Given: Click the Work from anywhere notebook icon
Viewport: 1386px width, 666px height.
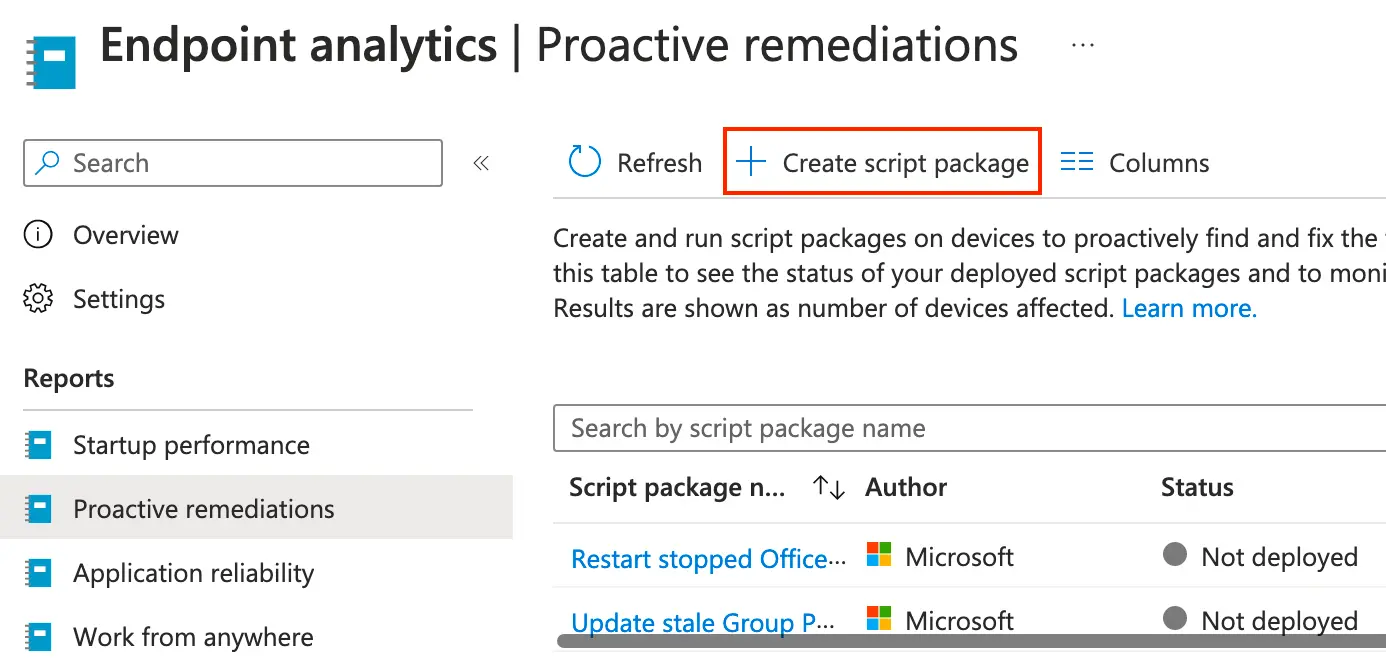Looking at the screenshot, I should tap(38, 637).
